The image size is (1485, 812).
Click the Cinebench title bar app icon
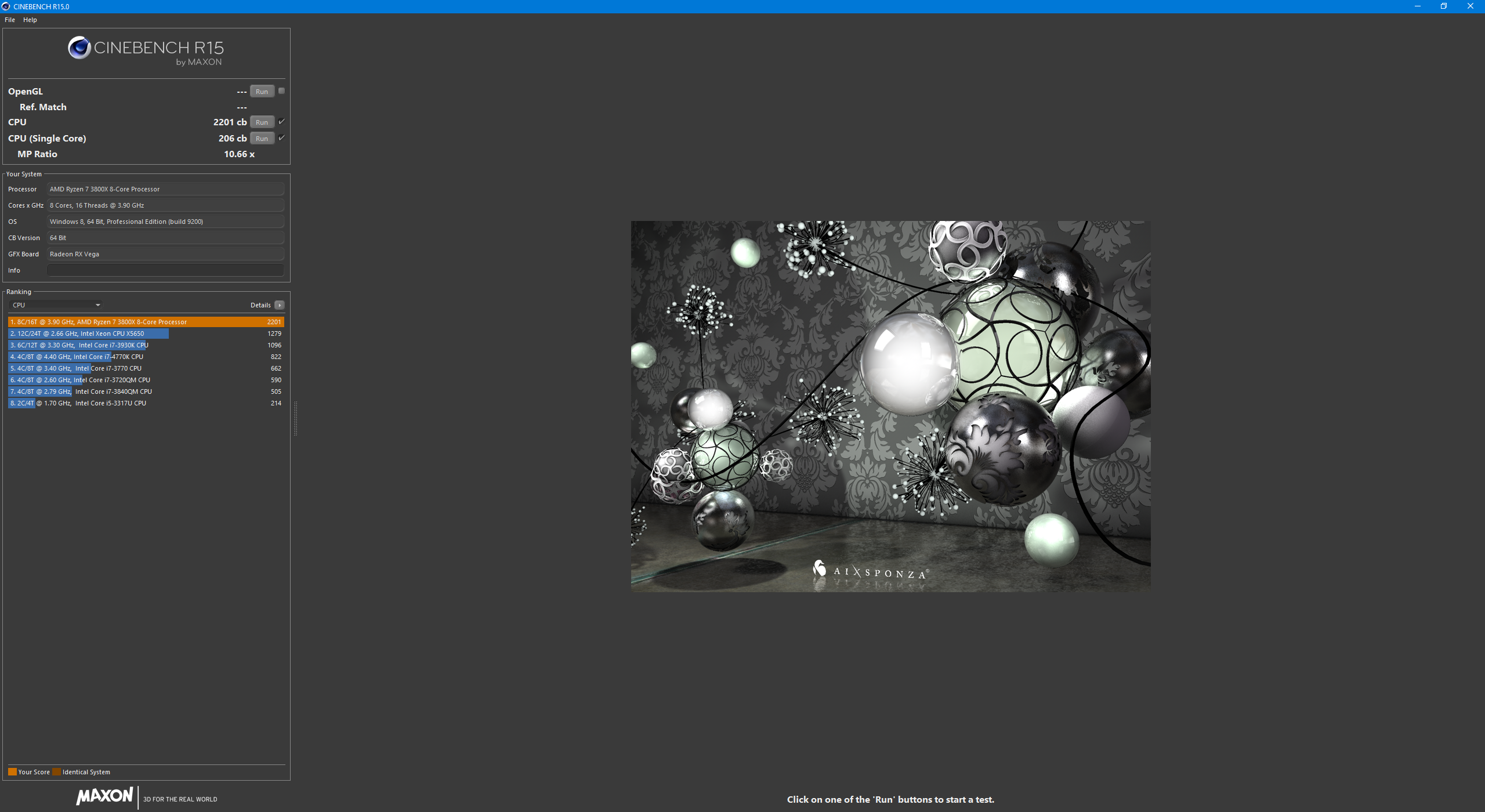pyautogui.click(x=6, y=6)
